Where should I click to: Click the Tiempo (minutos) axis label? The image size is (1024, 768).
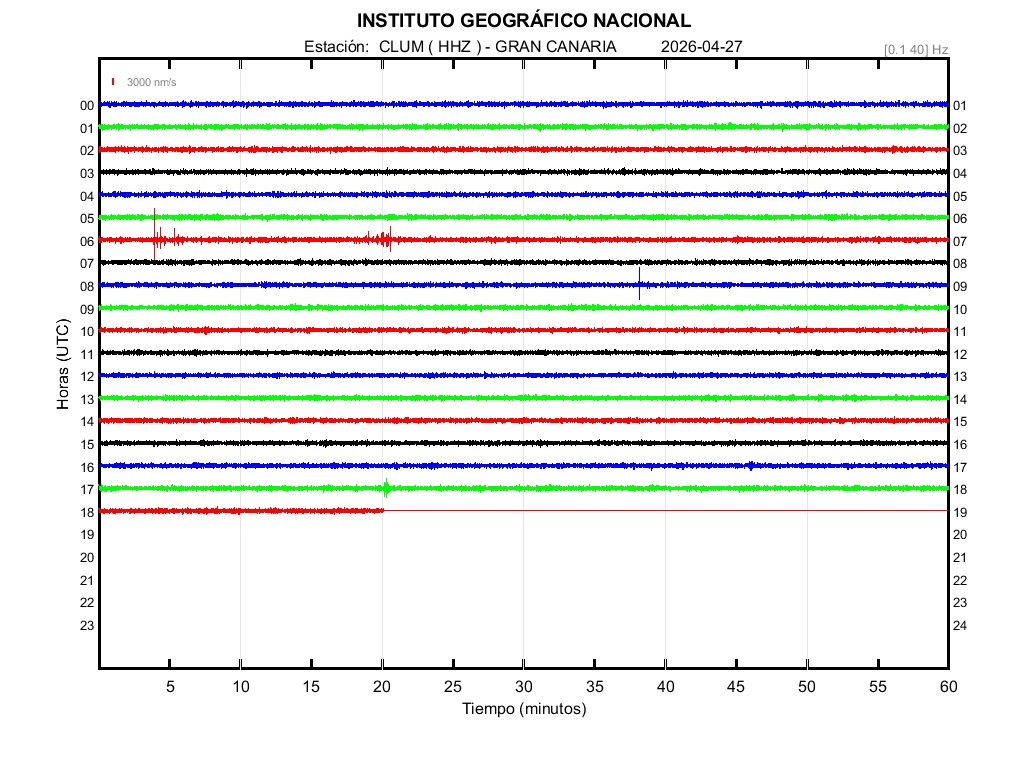pos(524,709)
